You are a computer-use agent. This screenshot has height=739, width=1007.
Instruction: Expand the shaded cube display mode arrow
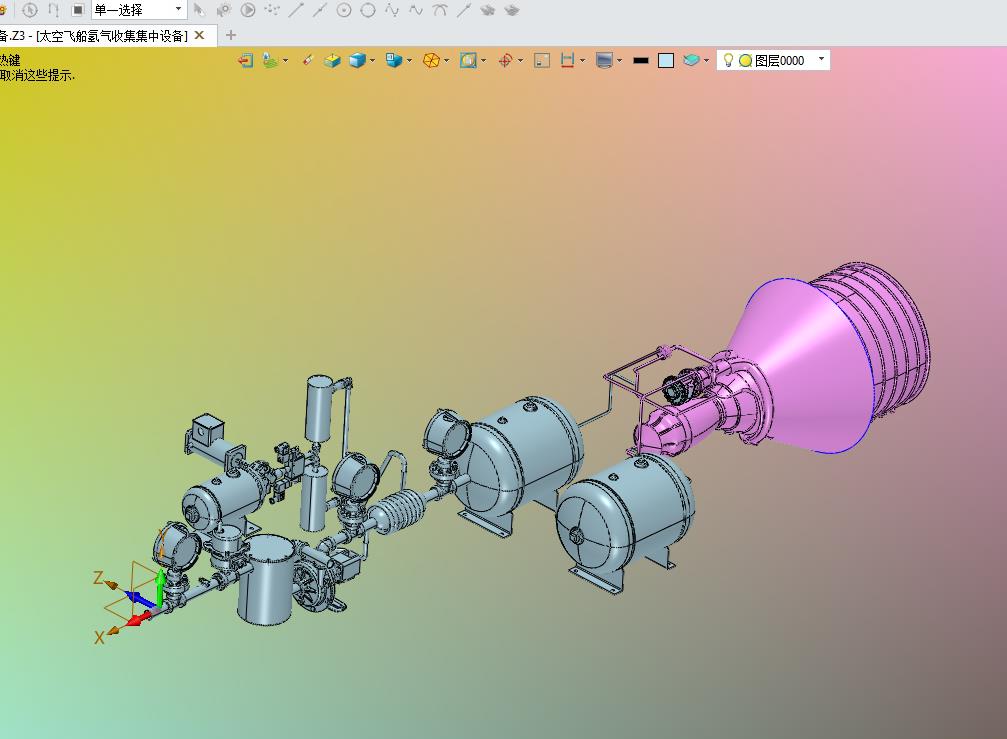(372, 61)
